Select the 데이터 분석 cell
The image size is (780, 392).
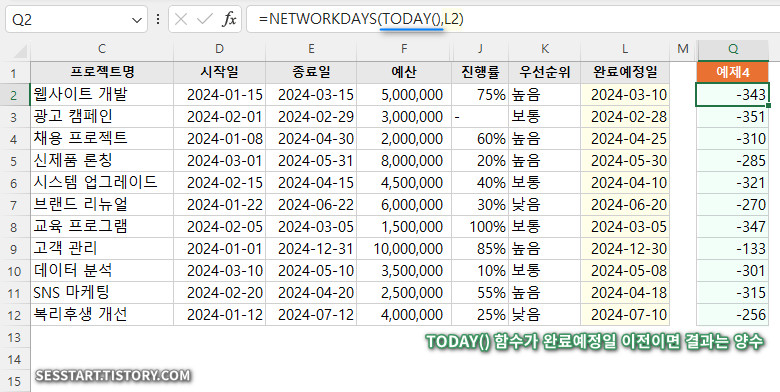(102, 271)
